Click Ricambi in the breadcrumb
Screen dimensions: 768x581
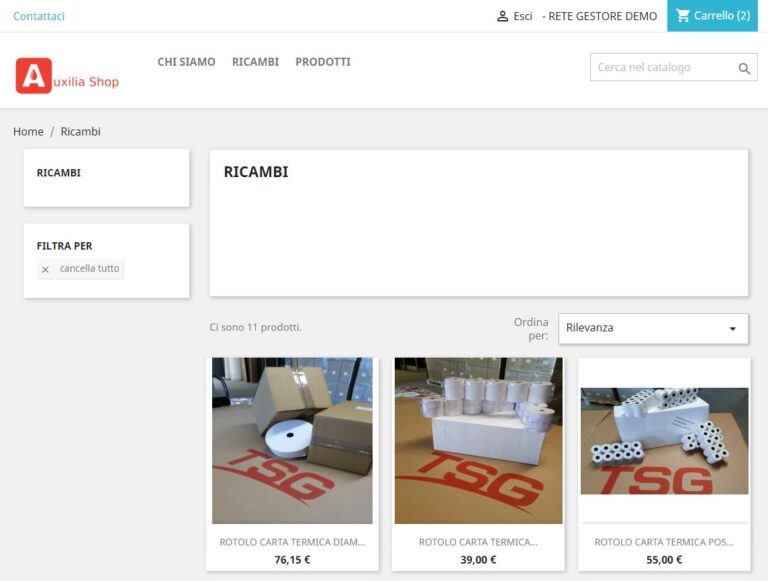tap(80, 131)
